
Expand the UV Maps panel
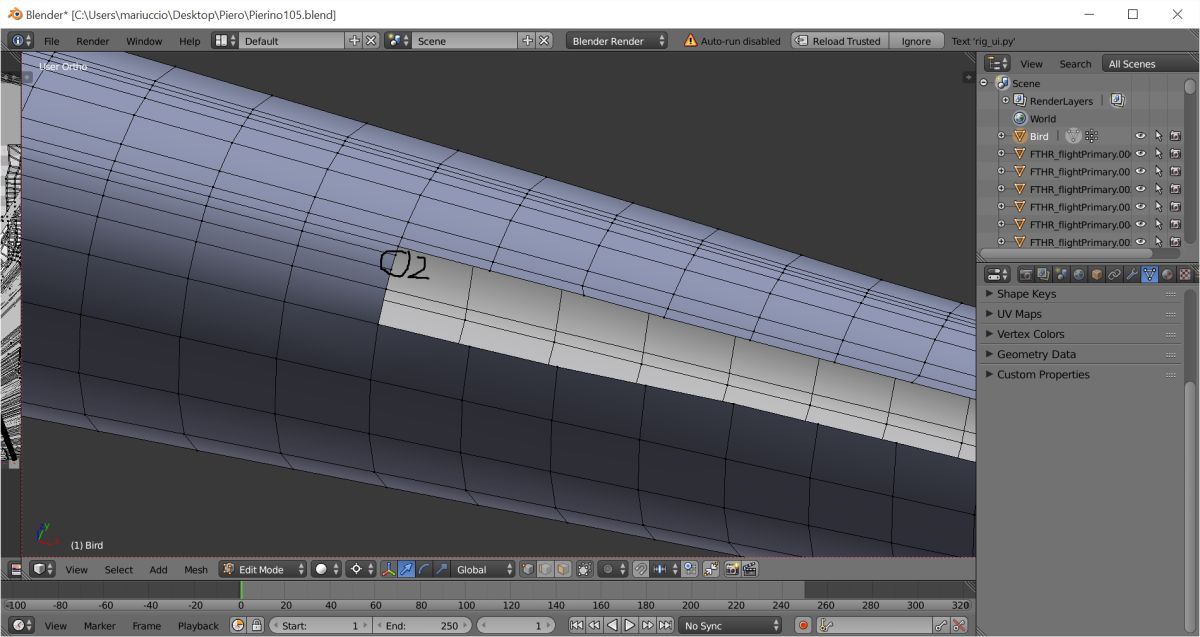pos(1082,314)
